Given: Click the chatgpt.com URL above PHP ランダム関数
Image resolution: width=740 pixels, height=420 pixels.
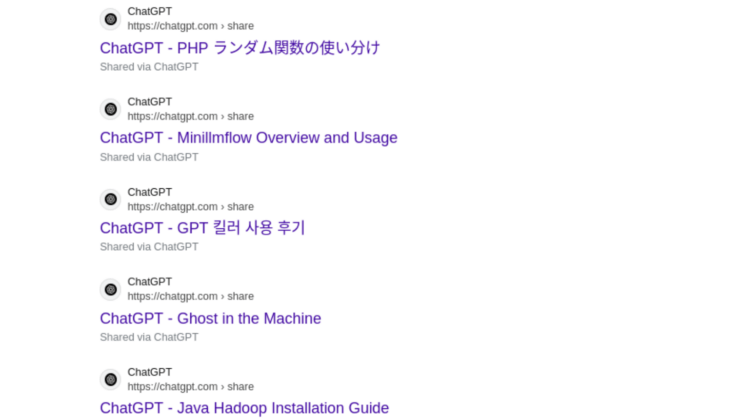Looking at the screenshot, I should point(191,26).
